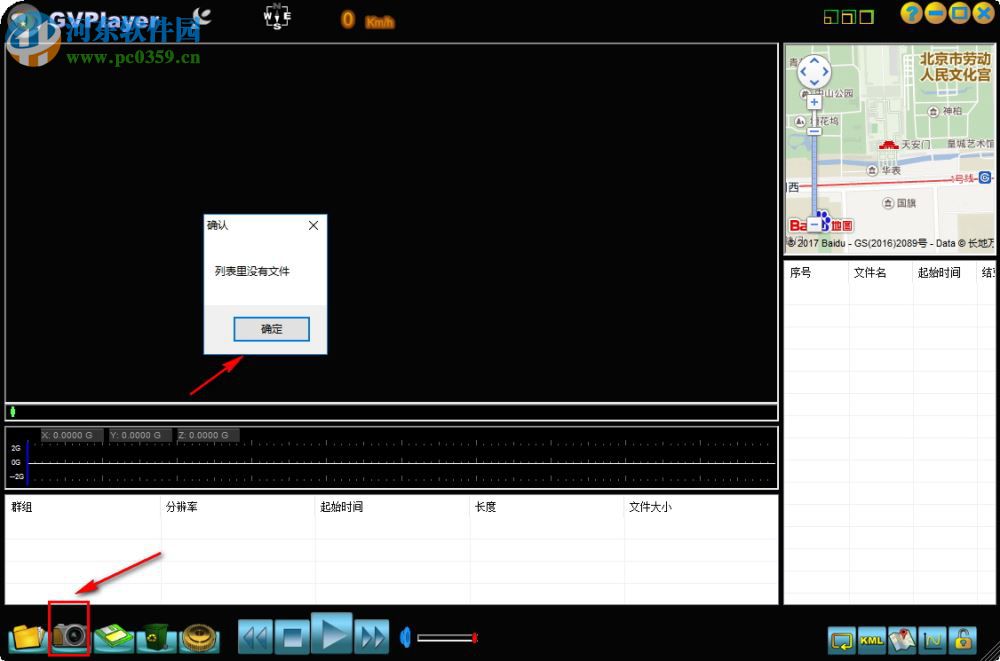Enable loop playback with the repeat icon

pos(840,640)
